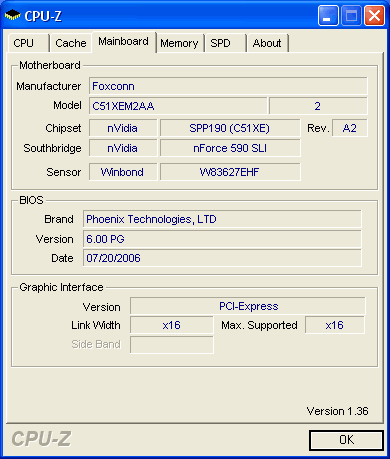Click the nForce 590 SLI southbridge field
Screen dimensions: 390x459
coord(230,148)
